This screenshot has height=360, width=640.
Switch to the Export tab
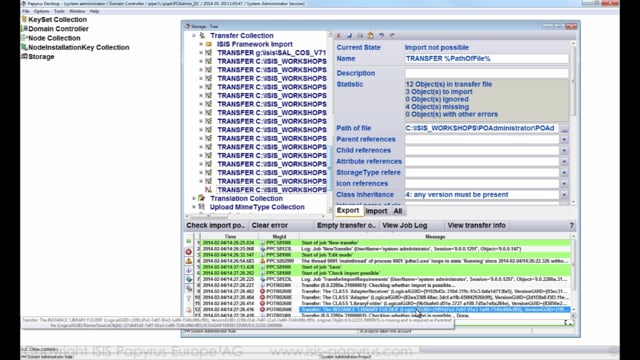tap(348, 211)
